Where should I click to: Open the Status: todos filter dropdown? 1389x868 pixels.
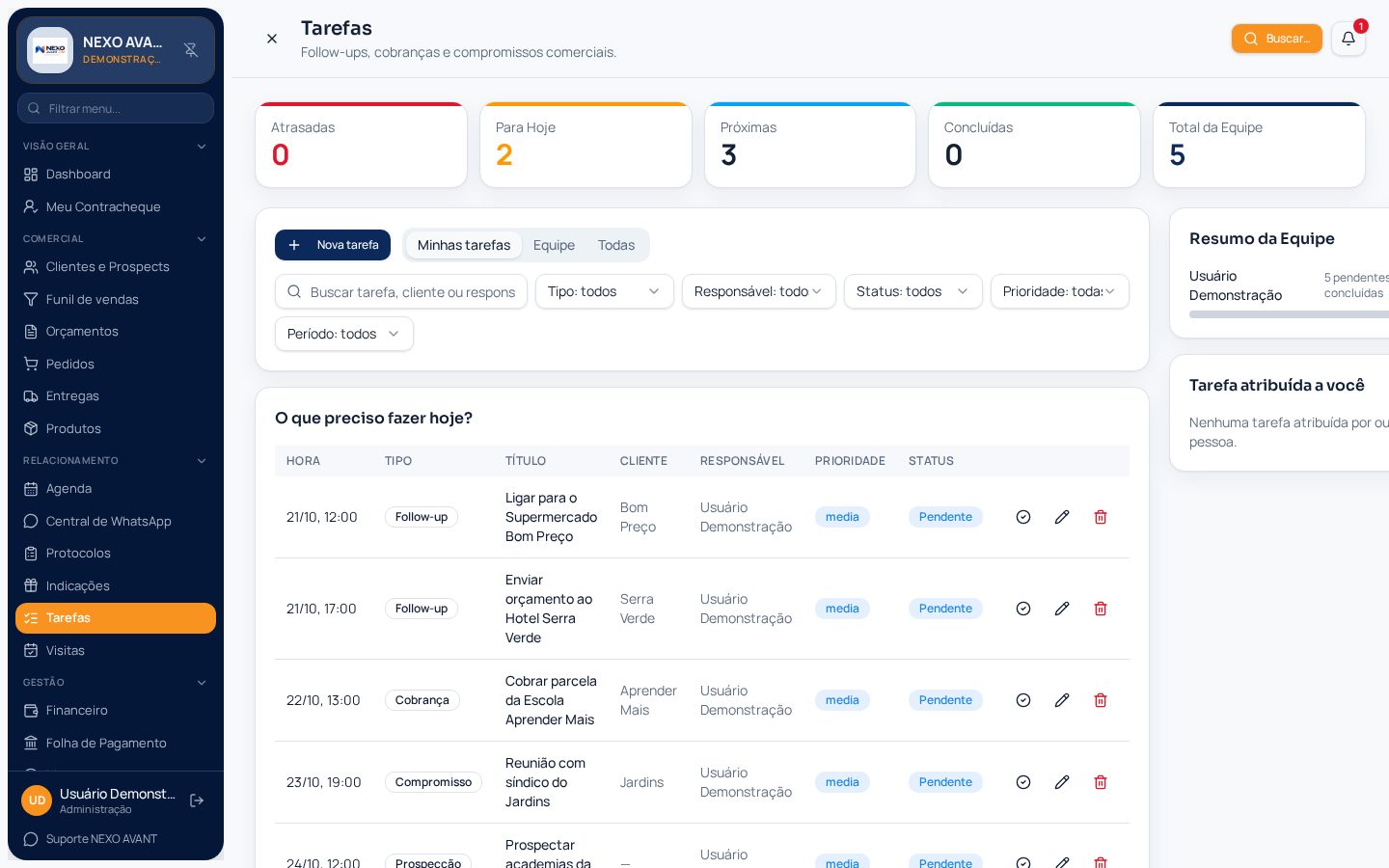point(912,291)
